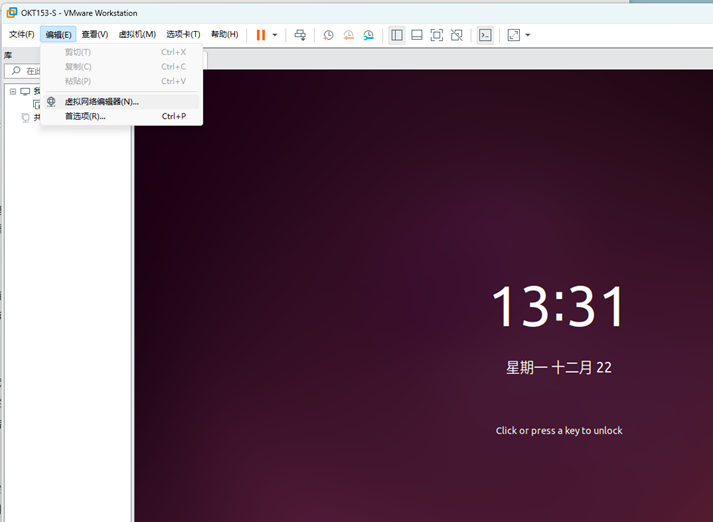This screenshot has width=713, height=522.
Task: Collapse the My Computer tree node
Action: 13,91
